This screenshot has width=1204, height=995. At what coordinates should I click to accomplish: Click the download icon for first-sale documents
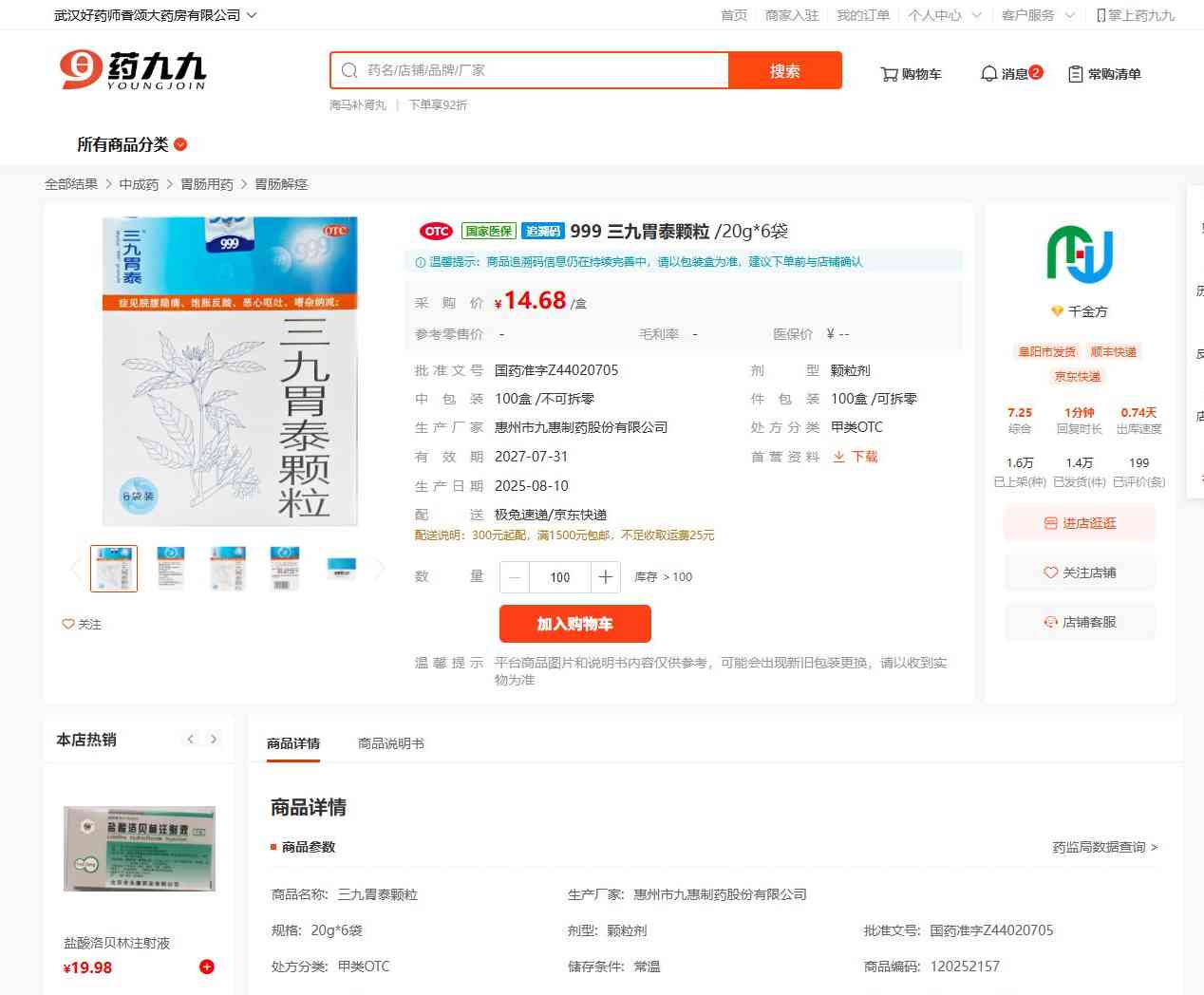[838, 457]
